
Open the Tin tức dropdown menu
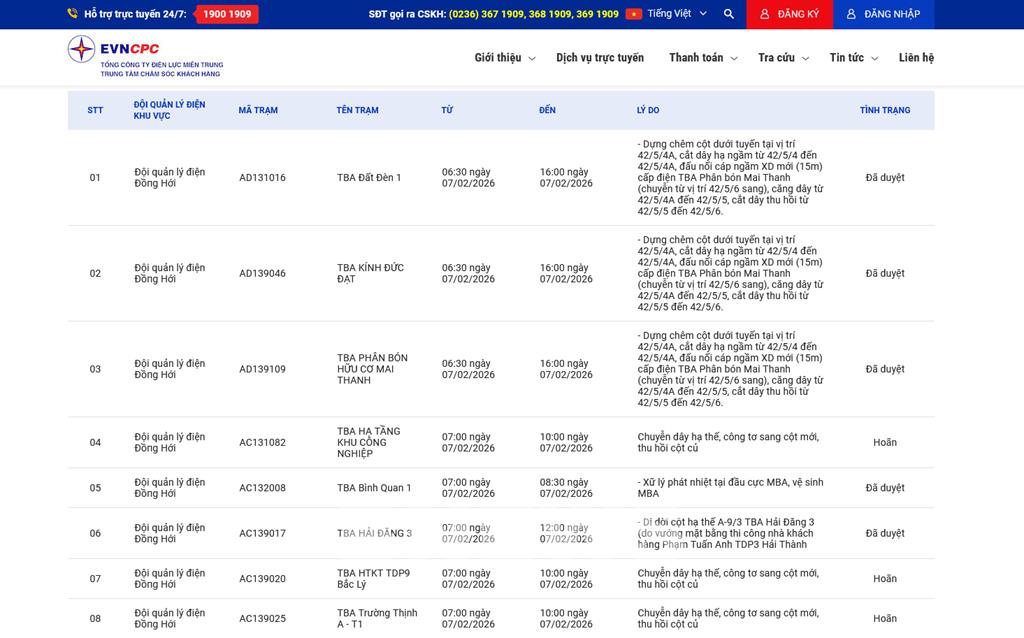(853, 58)
